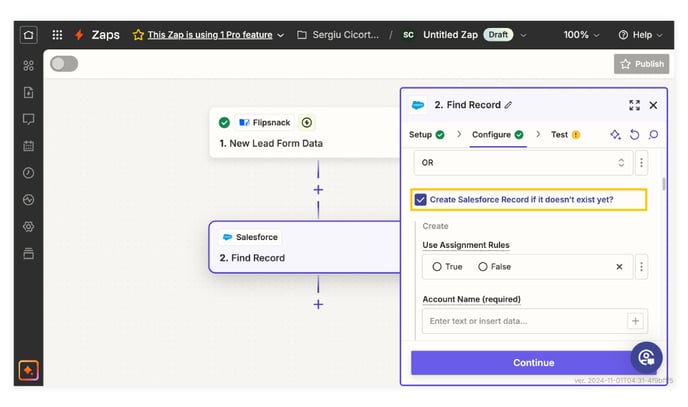Viewport: 688px width, 407px height.
Task: Switch to the Setup tab
Action: coord(426,135)
